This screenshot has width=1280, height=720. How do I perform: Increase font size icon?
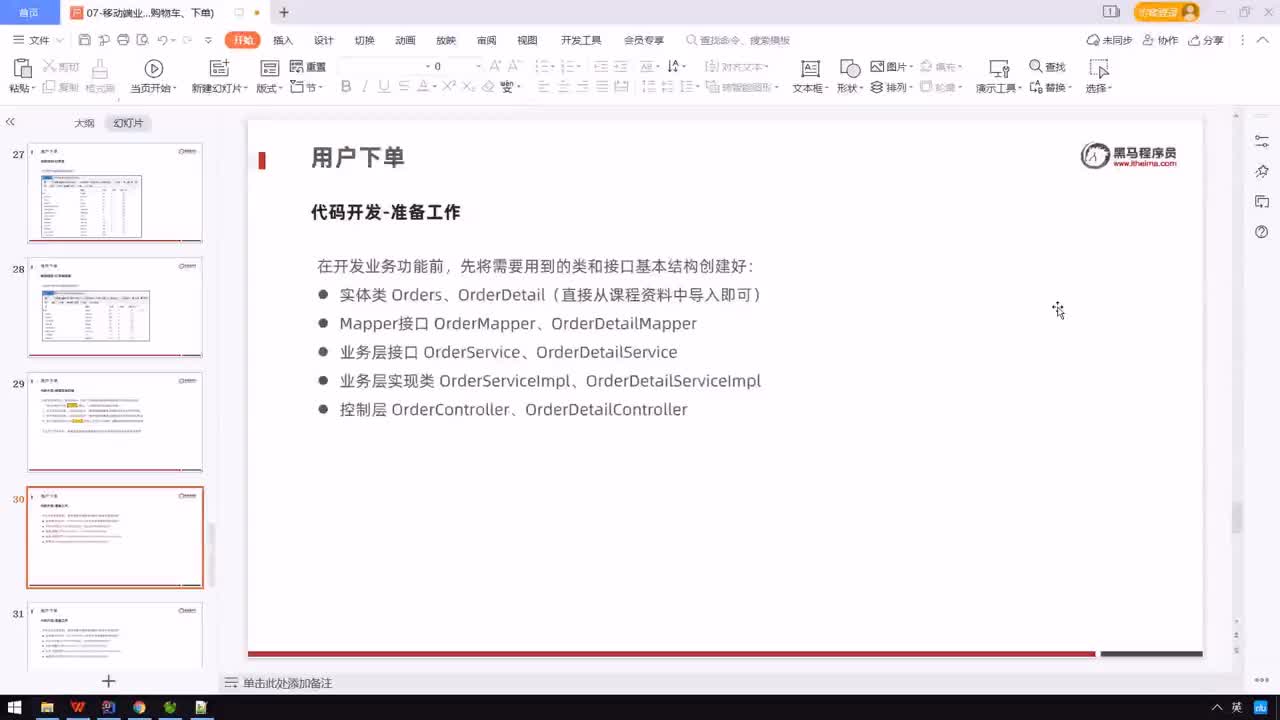[496, 66]
